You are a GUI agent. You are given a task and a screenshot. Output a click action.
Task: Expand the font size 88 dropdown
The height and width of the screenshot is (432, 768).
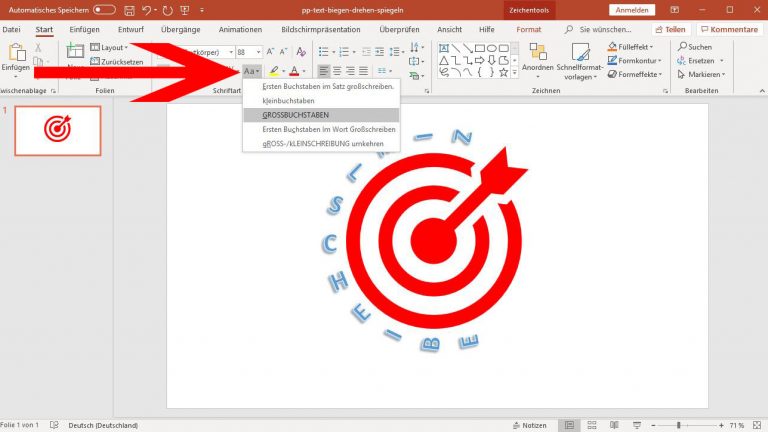[x=258, y=51]
